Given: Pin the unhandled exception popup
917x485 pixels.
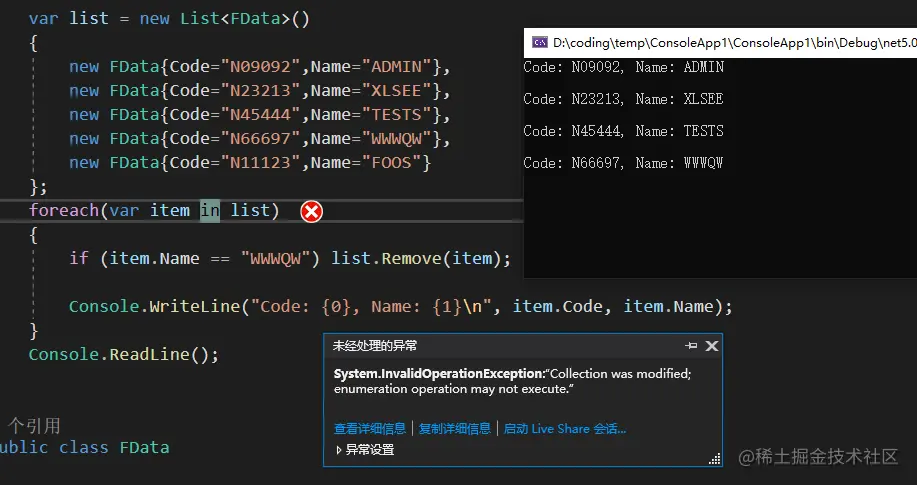Looking at the screenshot, I should (x=691, y=346).
